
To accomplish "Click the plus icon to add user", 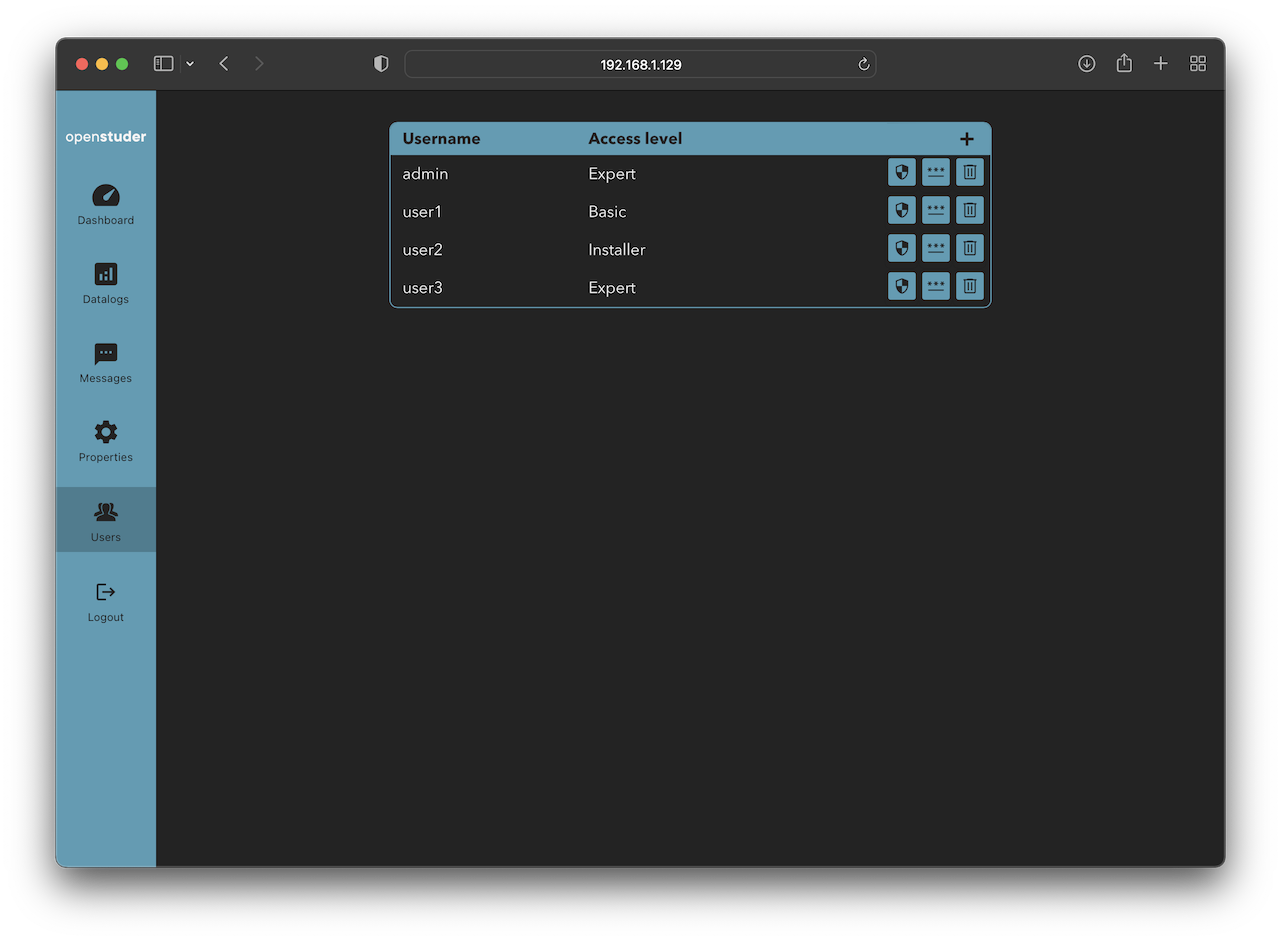I will pos(966,139).
